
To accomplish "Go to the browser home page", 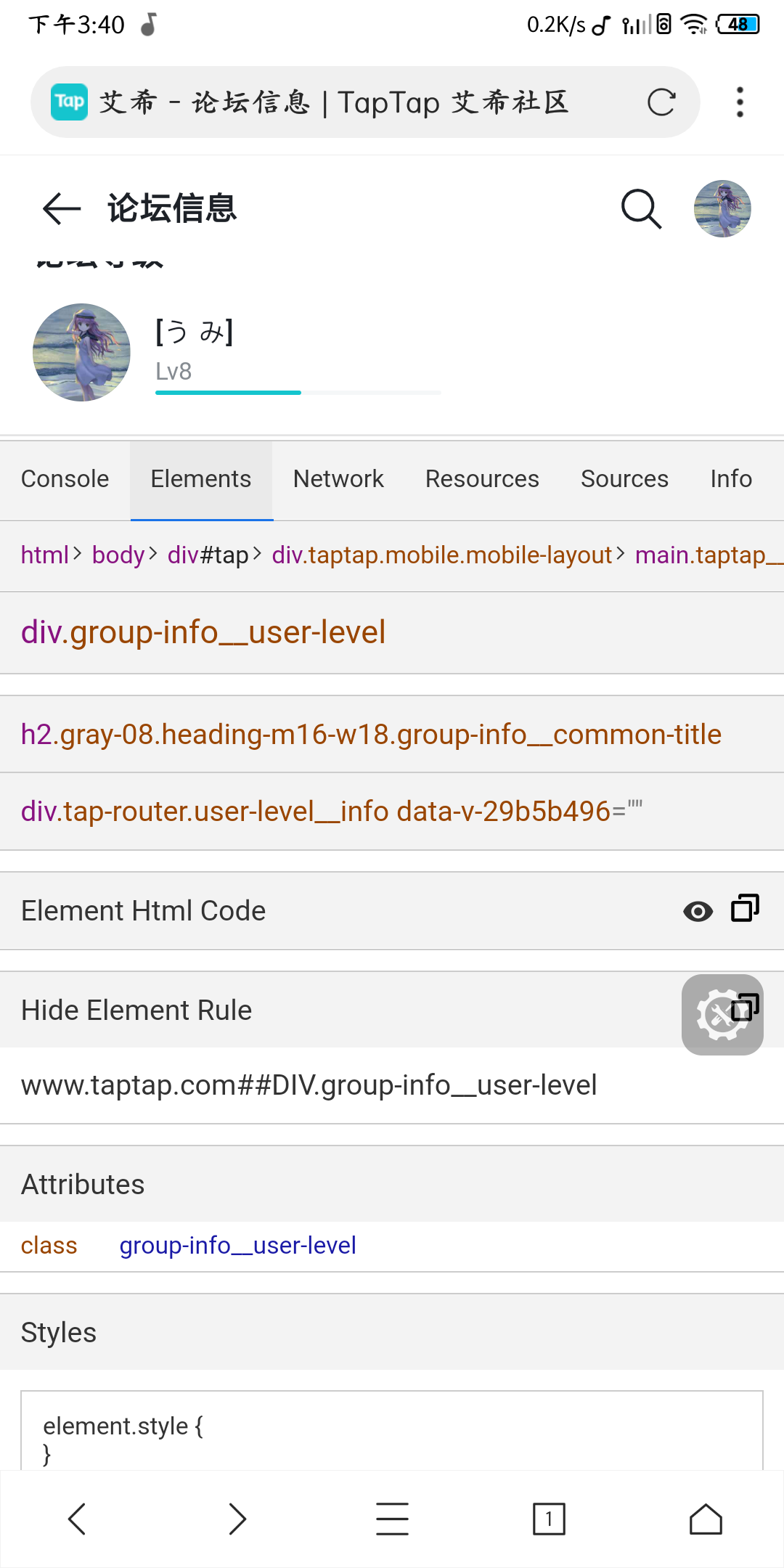I will 706,1519.
